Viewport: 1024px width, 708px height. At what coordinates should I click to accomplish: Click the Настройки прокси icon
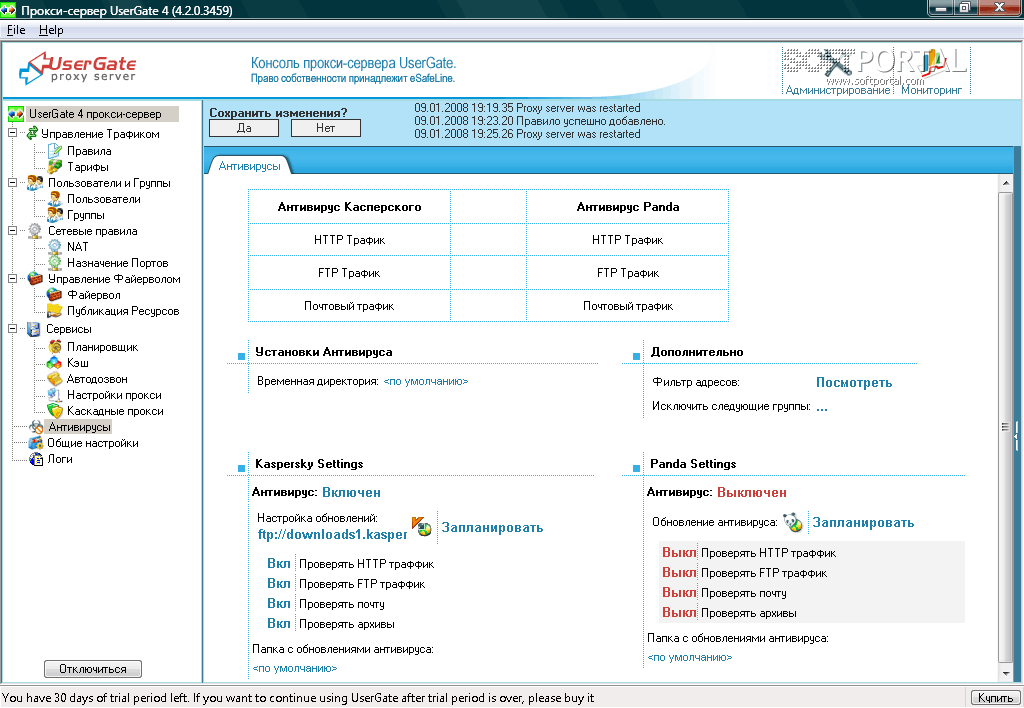coord(55,394)
